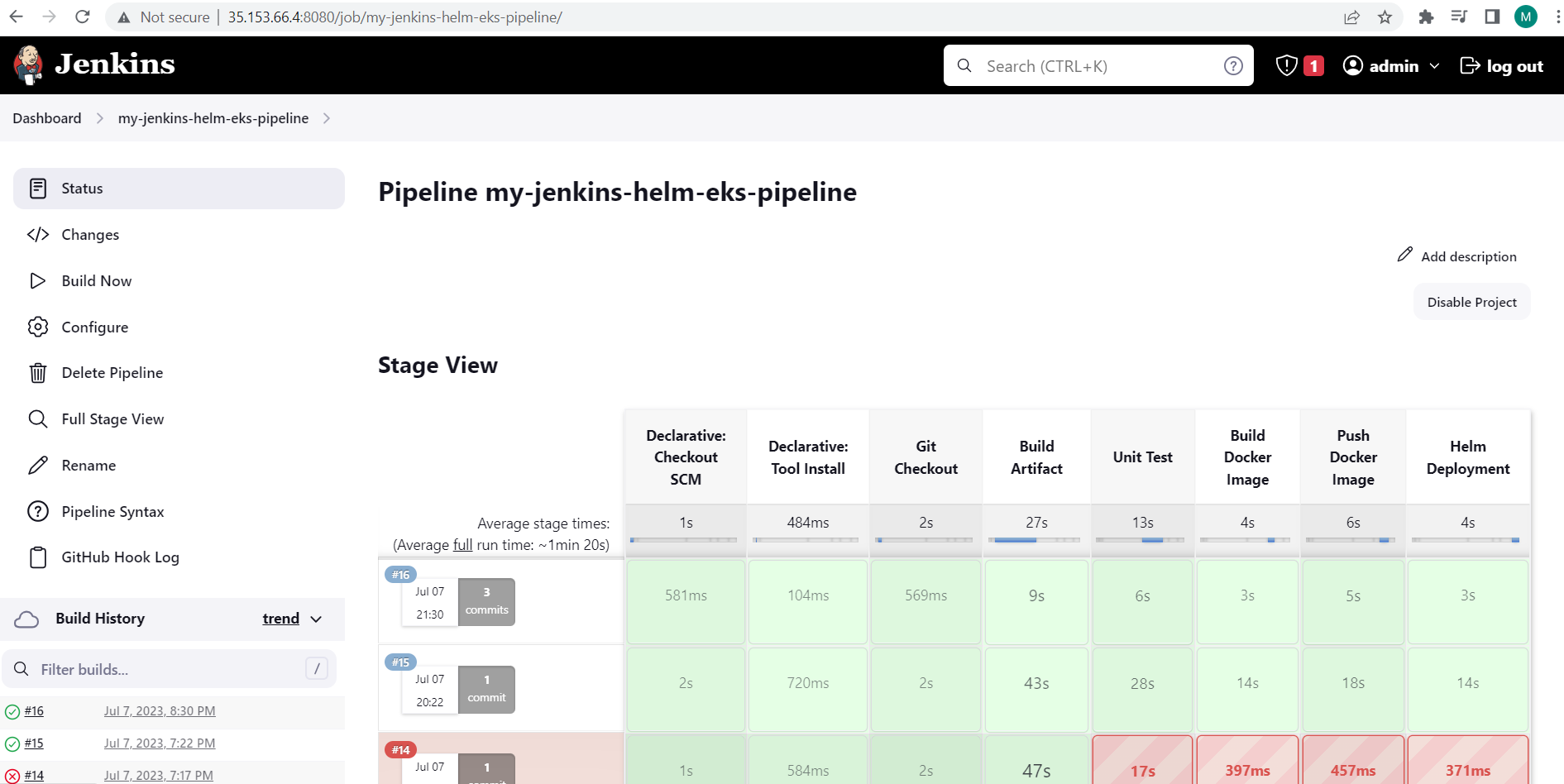Click the failed 457ms Push Docker Image cell
Viewport: 1564px width, 784px height.
(x=1353, y=761)
